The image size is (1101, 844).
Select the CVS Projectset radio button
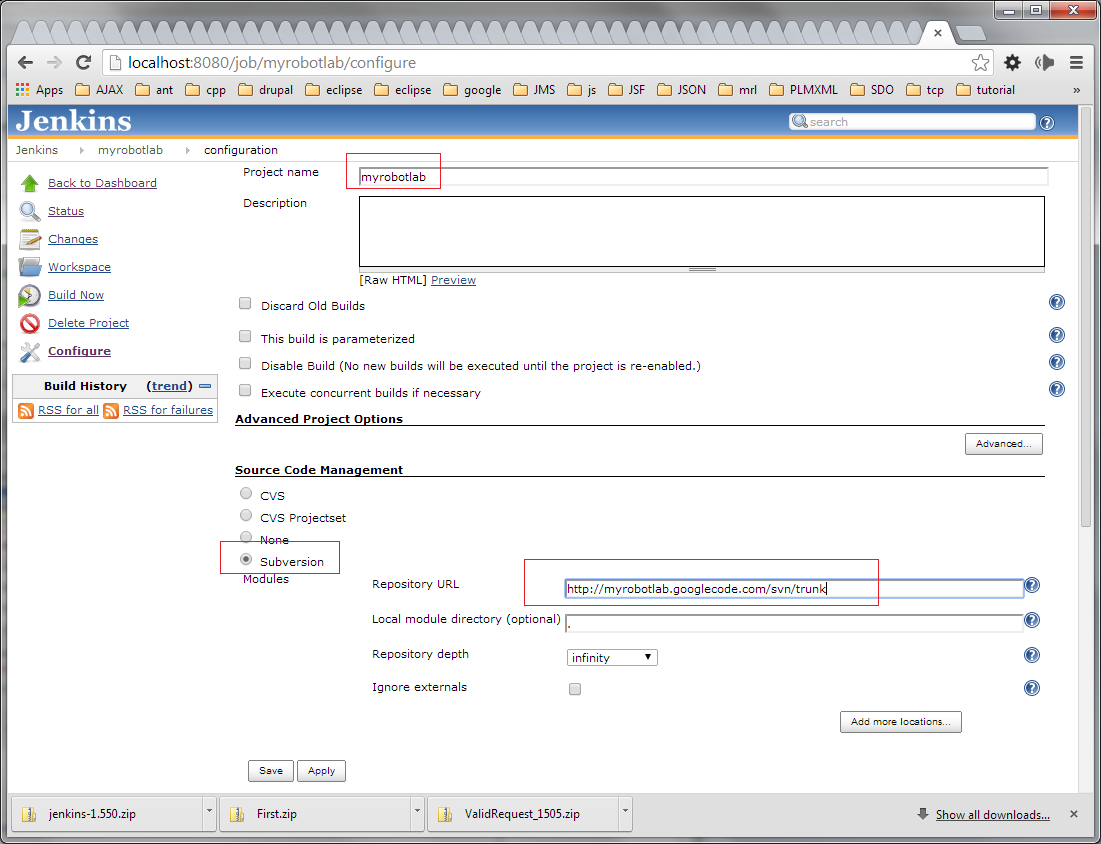[246, 515]
